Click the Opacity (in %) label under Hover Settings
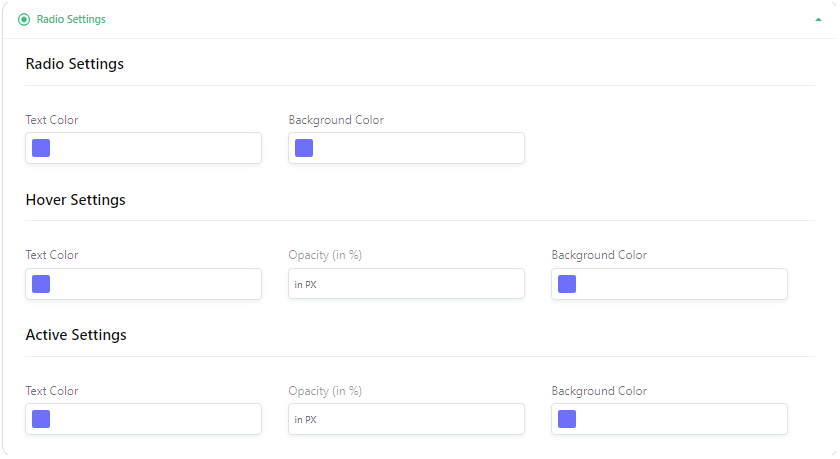This screenshot has height=459, width=840. point(325,255)
